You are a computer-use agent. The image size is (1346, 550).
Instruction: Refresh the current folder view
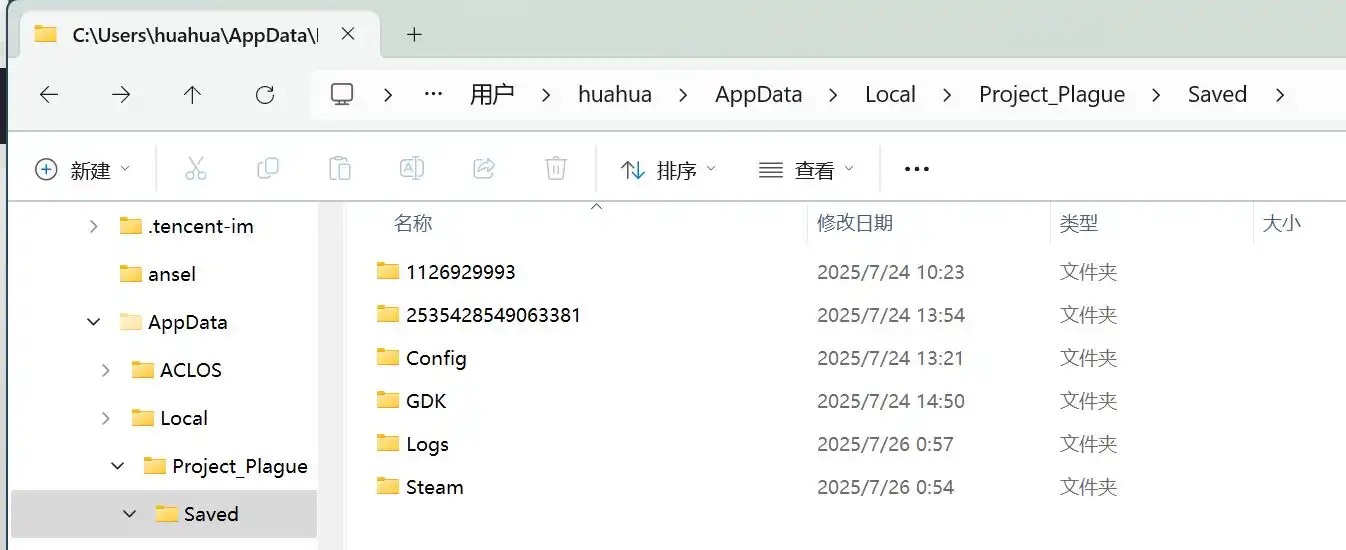pyautogui.click(x=265, y=95)
